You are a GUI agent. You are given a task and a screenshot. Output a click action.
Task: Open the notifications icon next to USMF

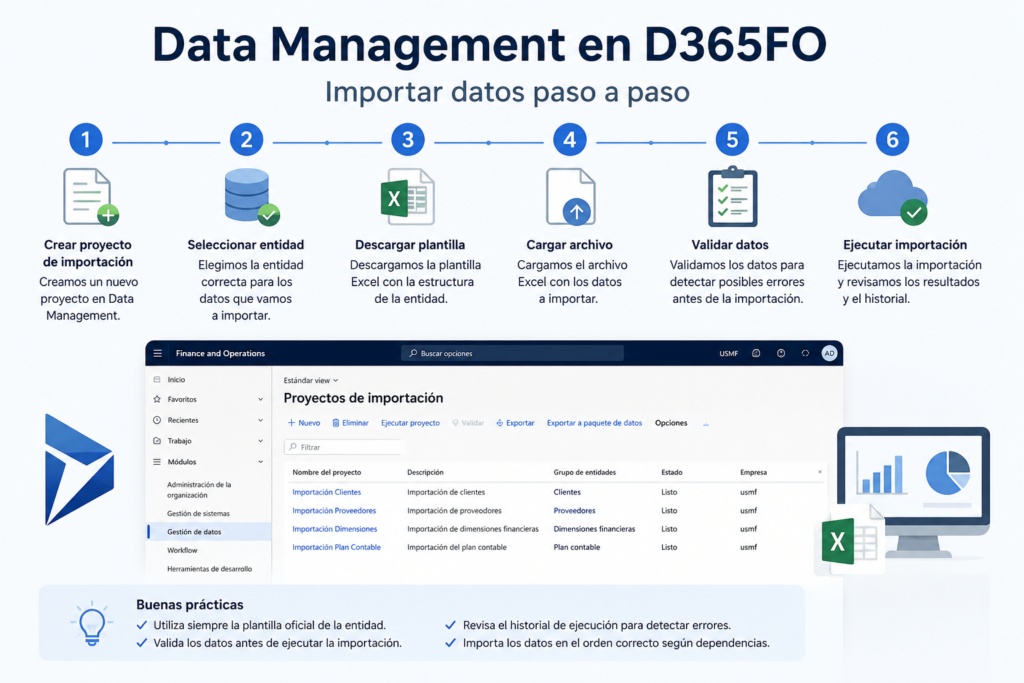click(756, 353)
